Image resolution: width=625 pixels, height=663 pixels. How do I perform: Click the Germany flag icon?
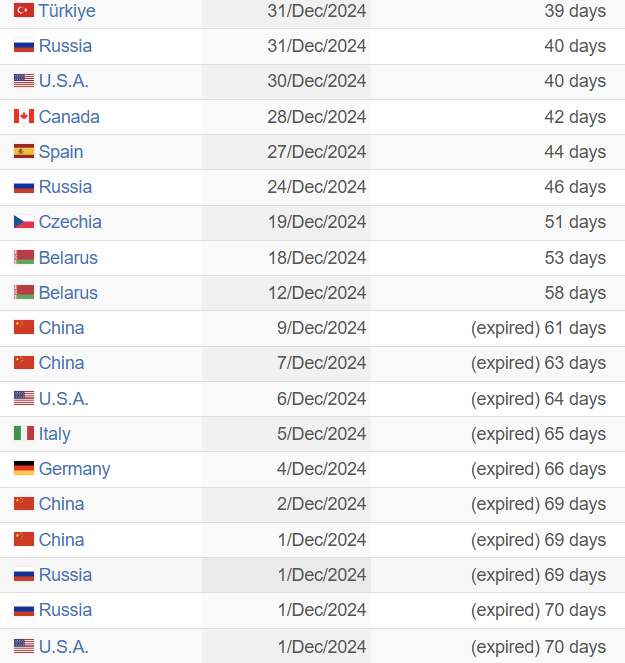point(24,469)
